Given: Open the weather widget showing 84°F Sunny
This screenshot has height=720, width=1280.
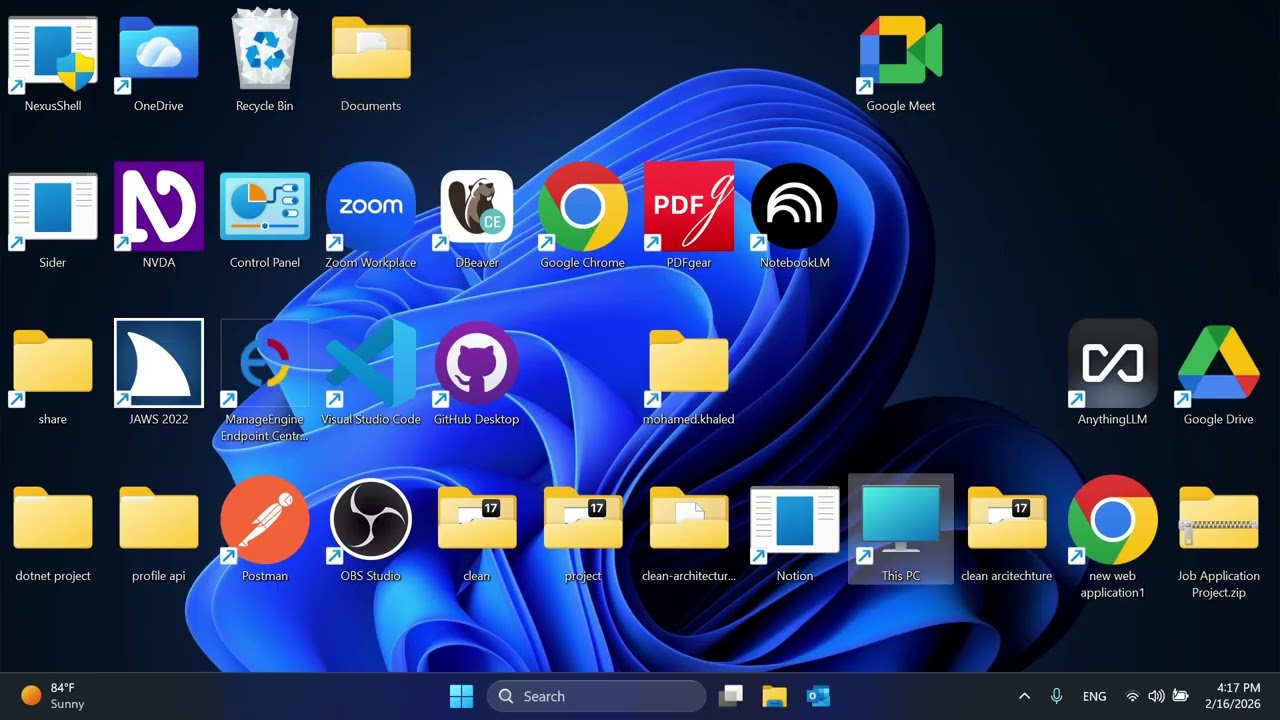Looking at the screenshot, I should 55,696.
